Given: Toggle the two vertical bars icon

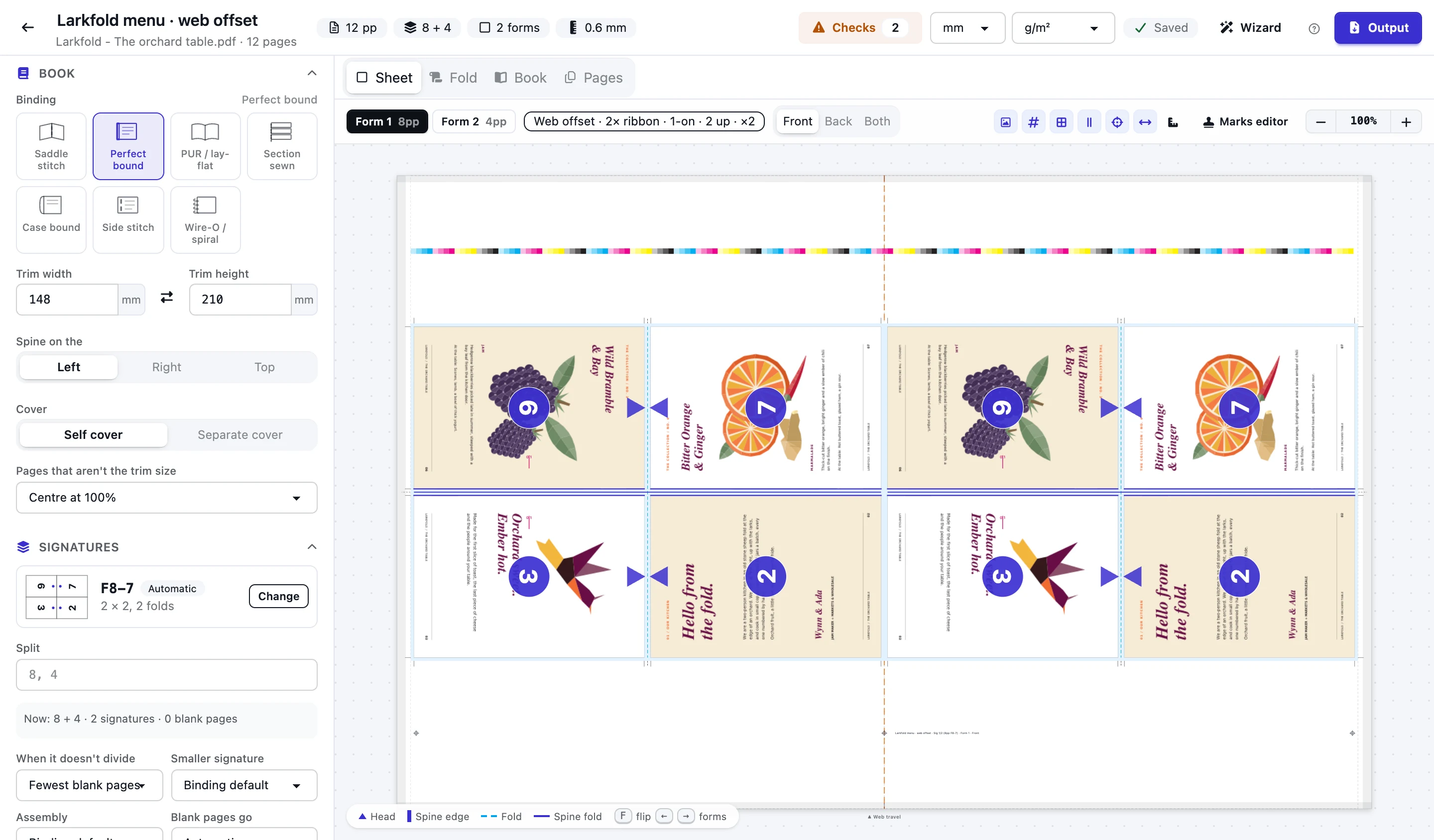Looking at the screenshot, I should (x=1089, y=122).
